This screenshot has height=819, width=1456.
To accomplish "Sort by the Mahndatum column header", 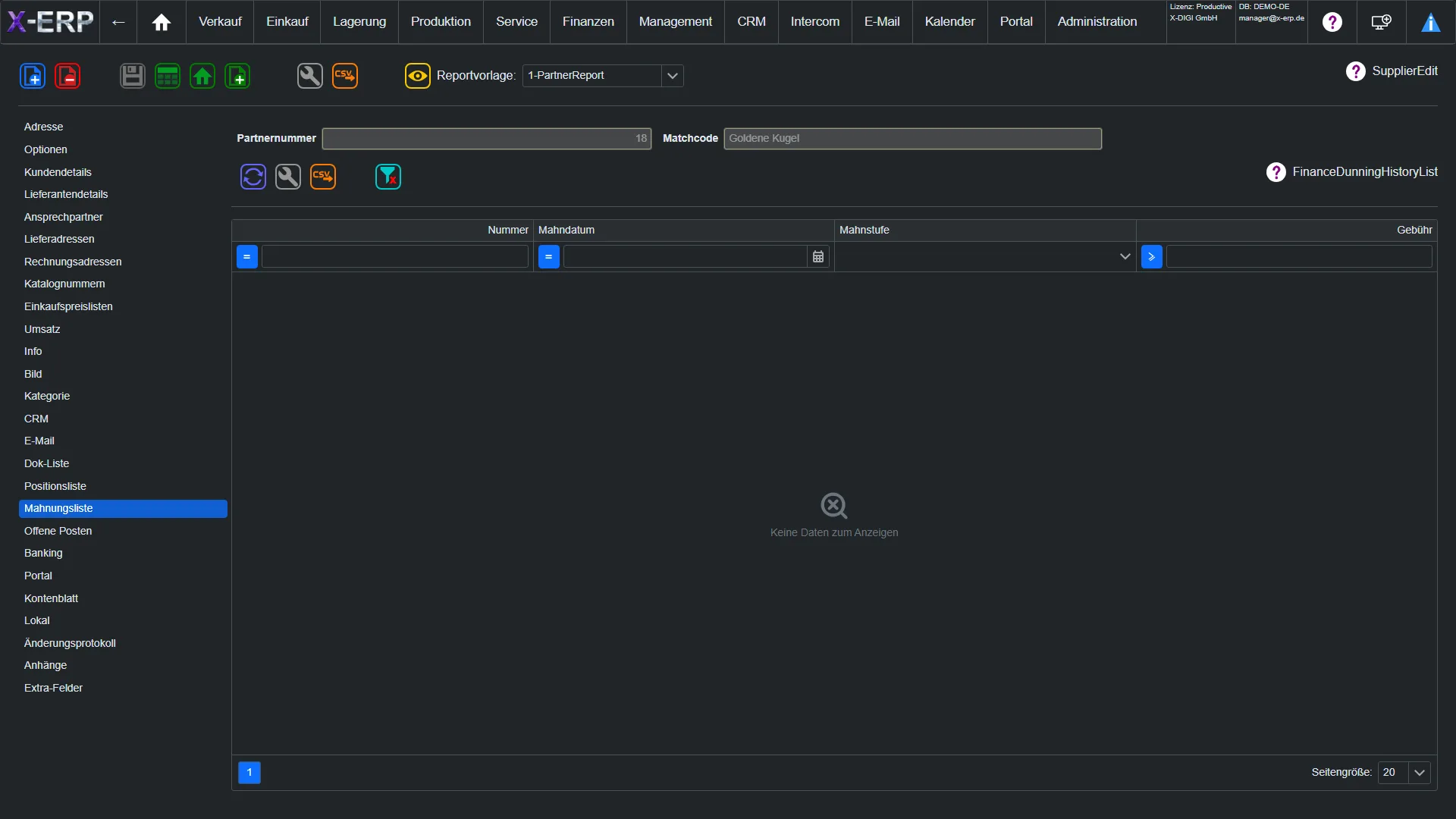I will tap(684, 231).
